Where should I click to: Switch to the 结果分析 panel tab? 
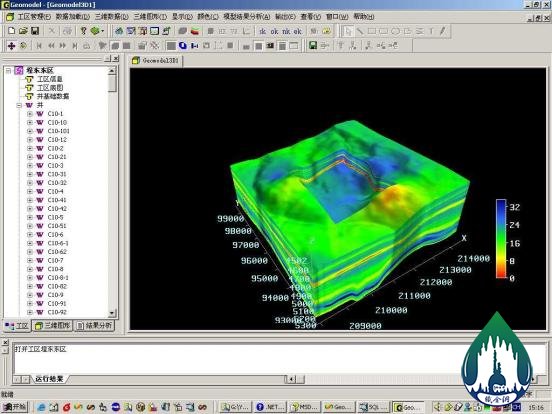point(95,326)
